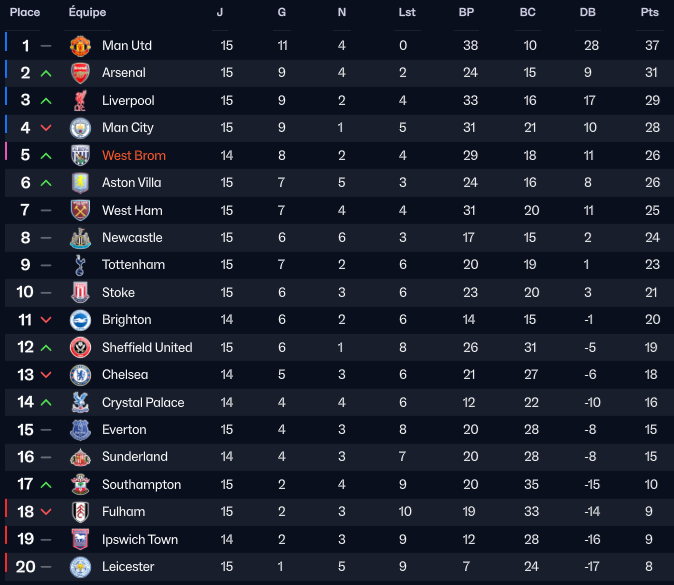674x585 pixels.
Task: Open the West Brom crest
Action: 80,155
